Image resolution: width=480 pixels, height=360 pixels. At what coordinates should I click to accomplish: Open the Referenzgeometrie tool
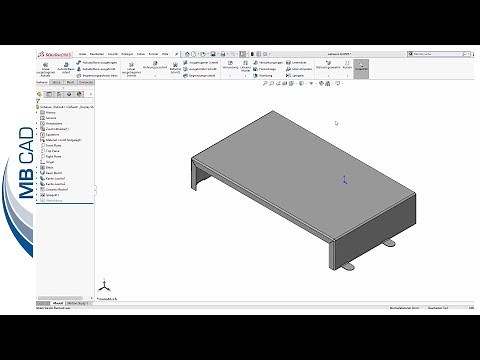coord(328,65)
